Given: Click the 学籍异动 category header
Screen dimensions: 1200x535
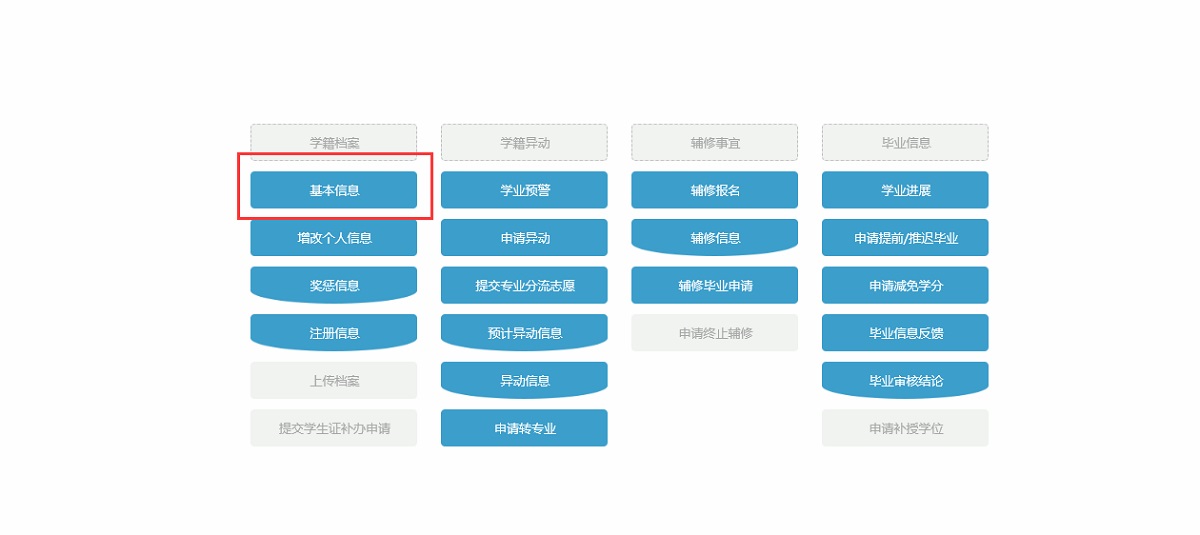Looking at the screenshot, I should tap(524, 143).
